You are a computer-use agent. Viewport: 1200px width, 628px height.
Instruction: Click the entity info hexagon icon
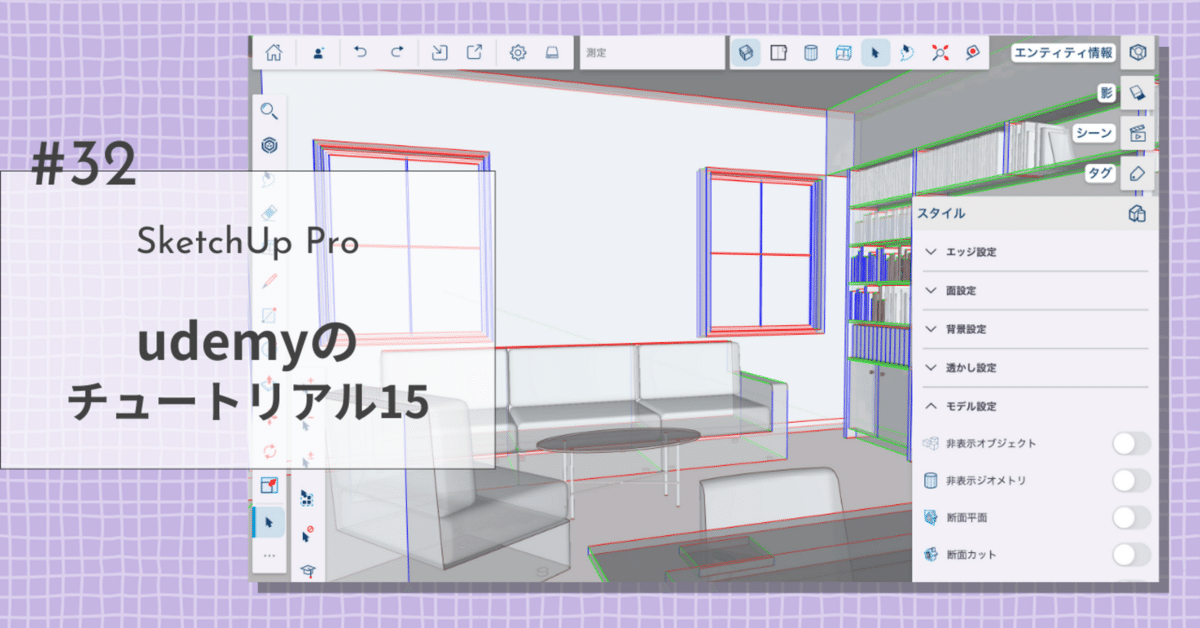click(1138, 53)
